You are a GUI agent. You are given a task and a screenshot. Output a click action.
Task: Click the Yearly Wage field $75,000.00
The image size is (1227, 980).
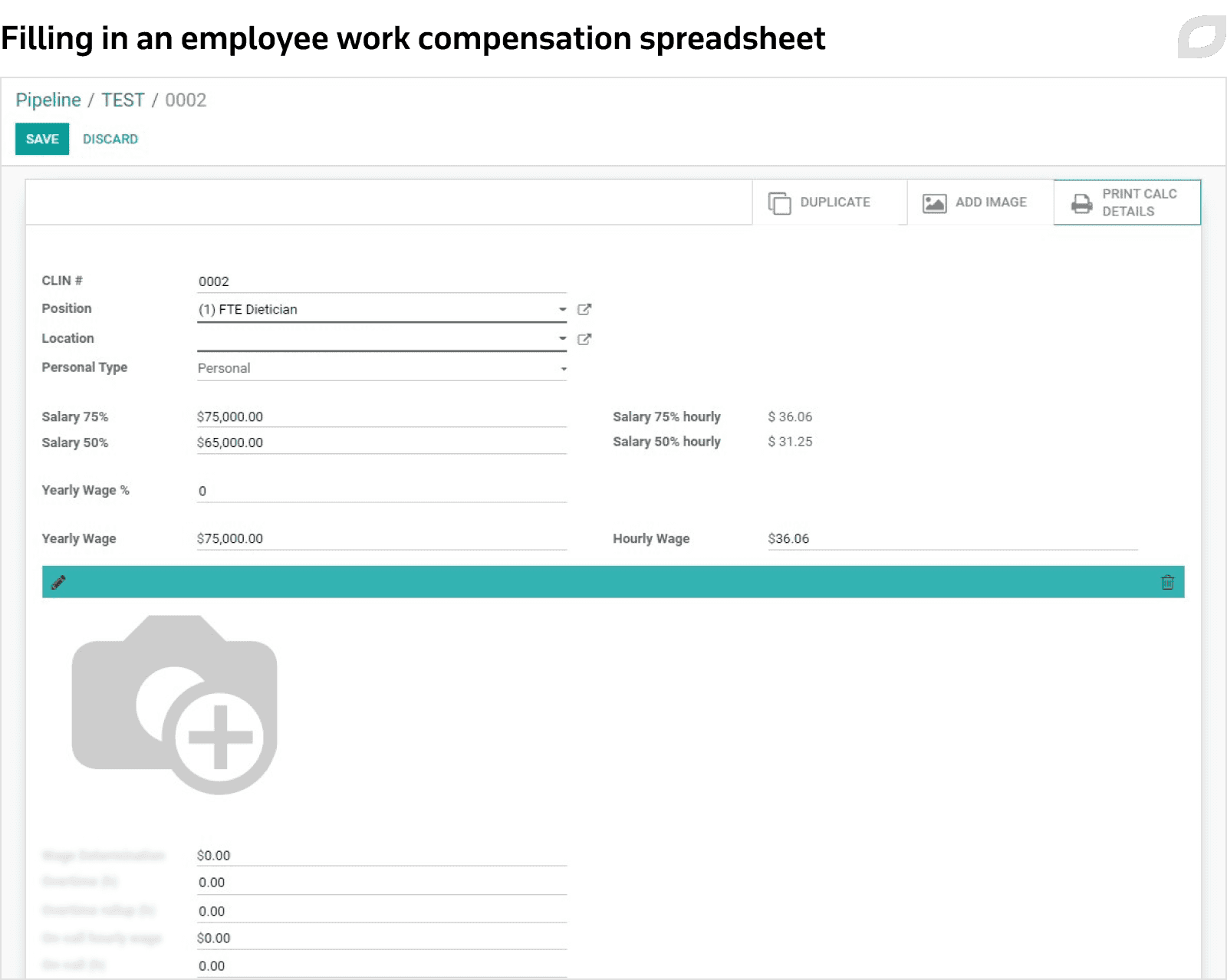(382, 538)
